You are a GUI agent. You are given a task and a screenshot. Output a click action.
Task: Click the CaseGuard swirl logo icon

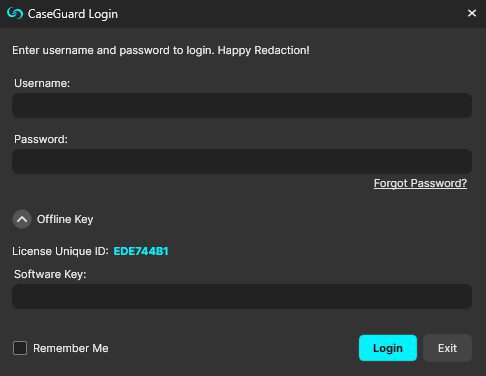coord(15,14)
